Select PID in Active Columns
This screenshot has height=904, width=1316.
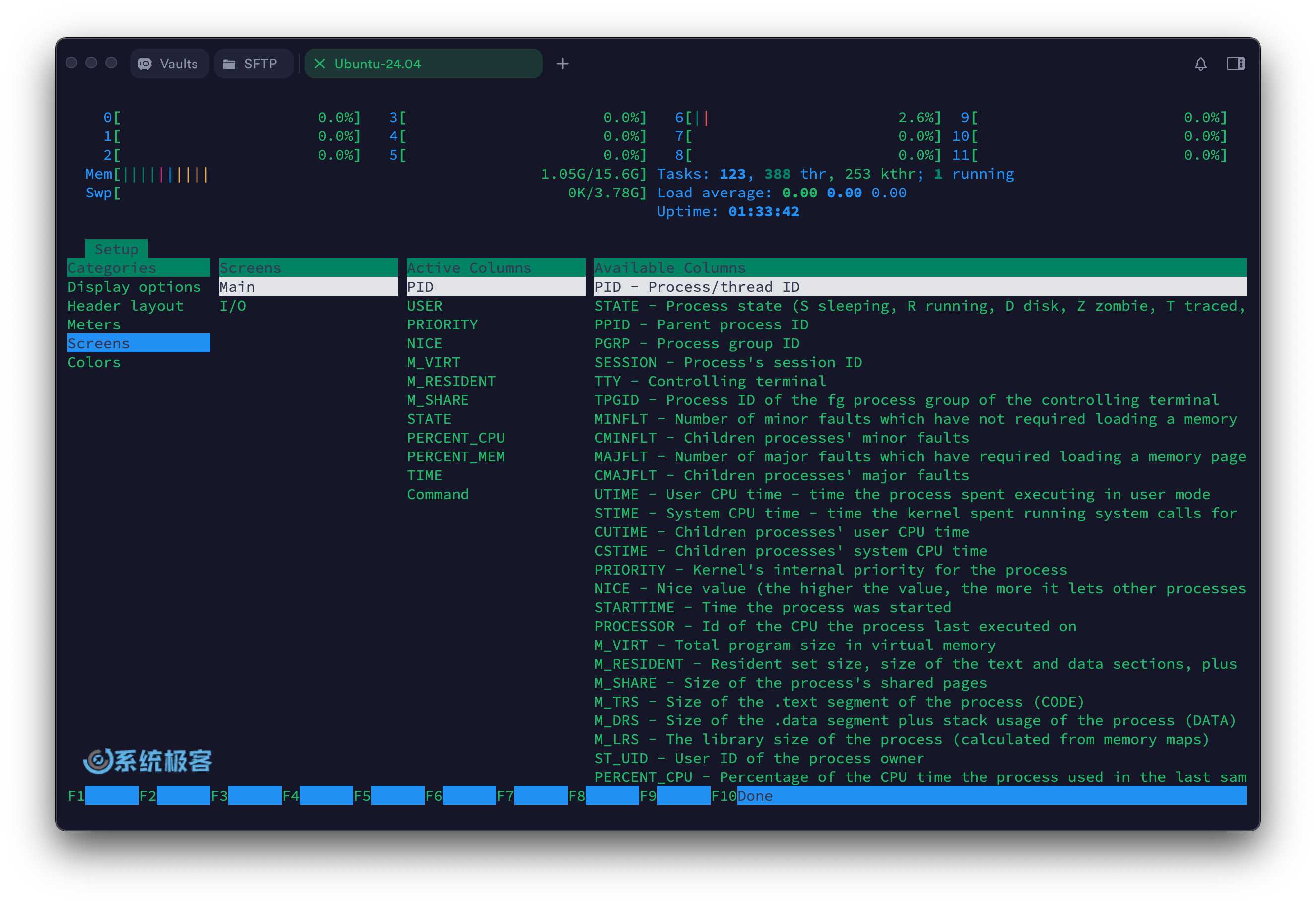[x=496, y=287]
